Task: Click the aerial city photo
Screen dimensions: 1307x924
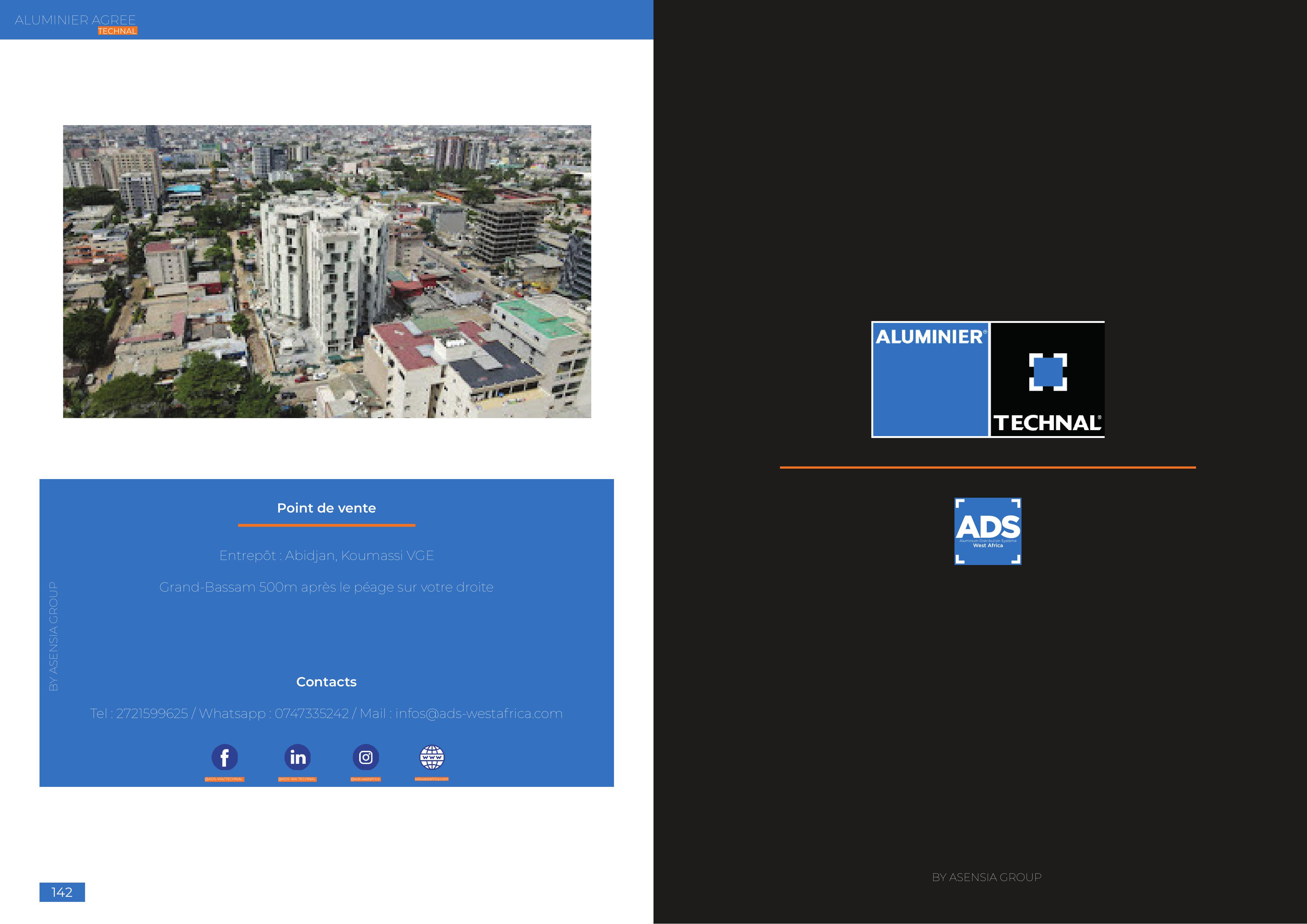Action: (x=327, y=271)
